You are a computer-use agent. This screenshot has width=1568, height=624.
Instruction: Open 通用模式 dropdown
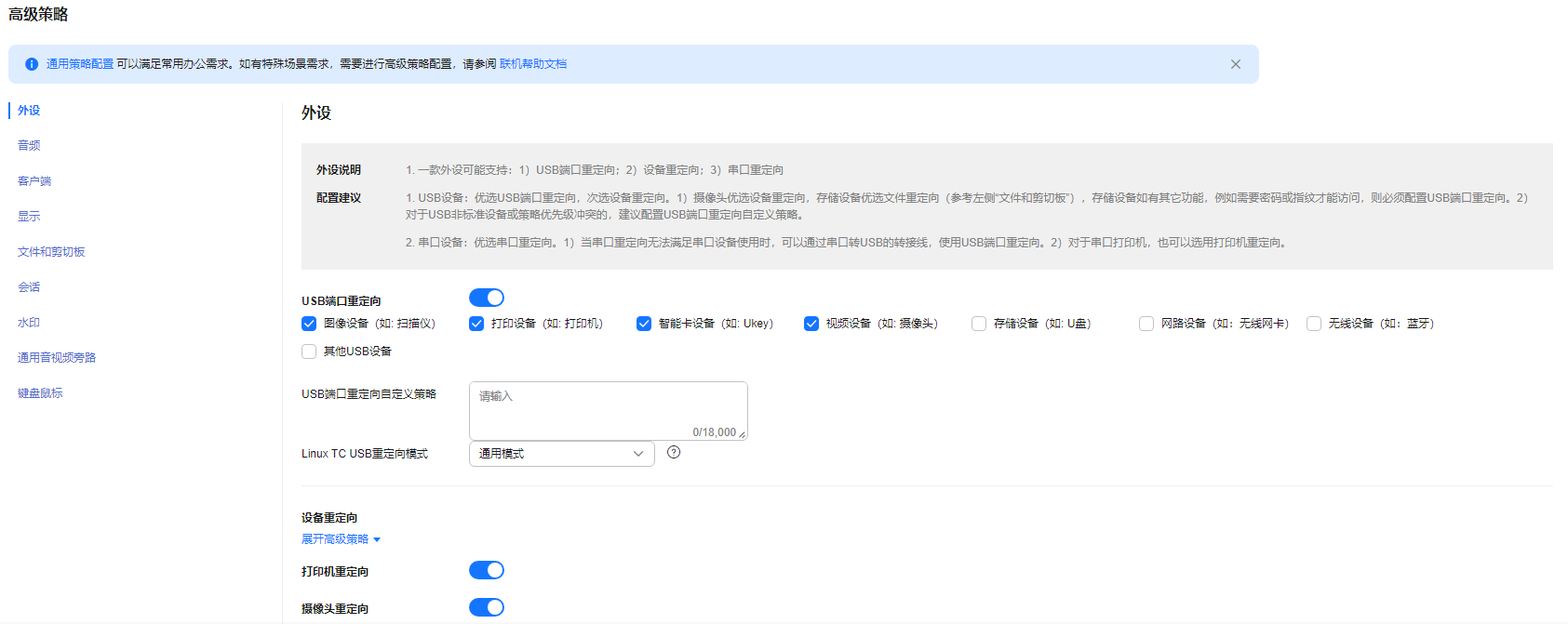(561, 454)
